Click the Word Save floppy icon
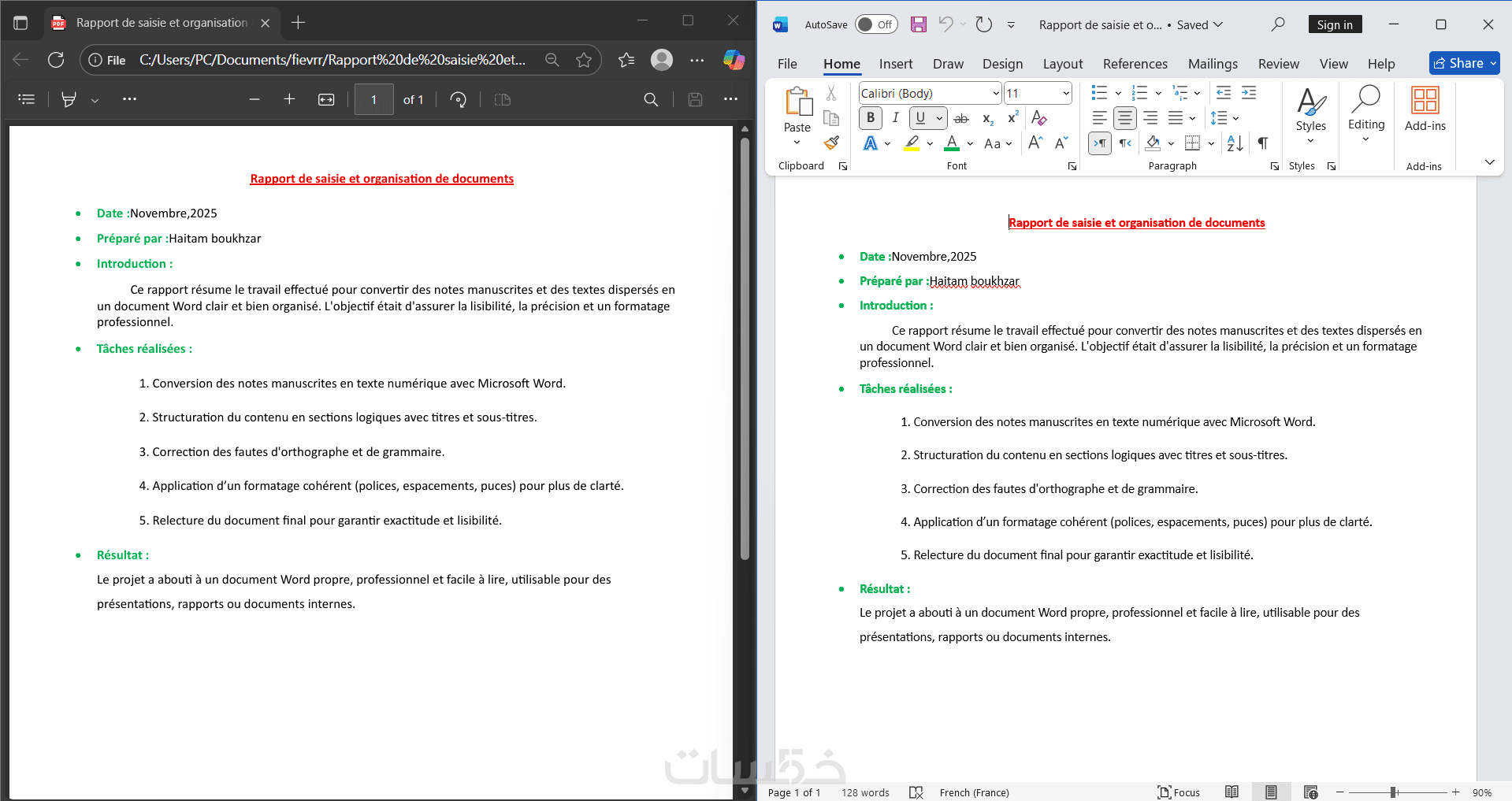 (919, 24)
